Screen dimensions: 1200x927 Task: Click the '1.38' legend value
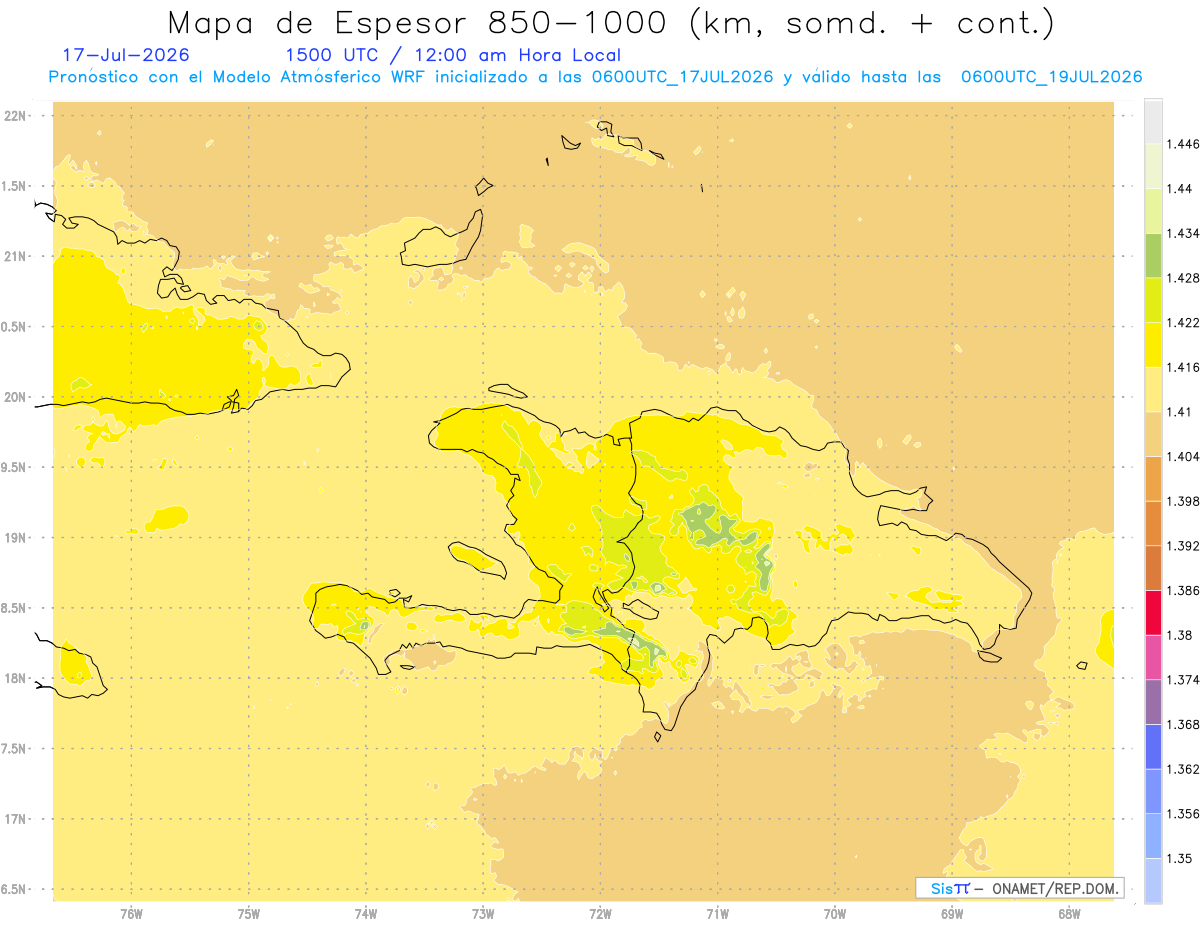click(1181, 635)
